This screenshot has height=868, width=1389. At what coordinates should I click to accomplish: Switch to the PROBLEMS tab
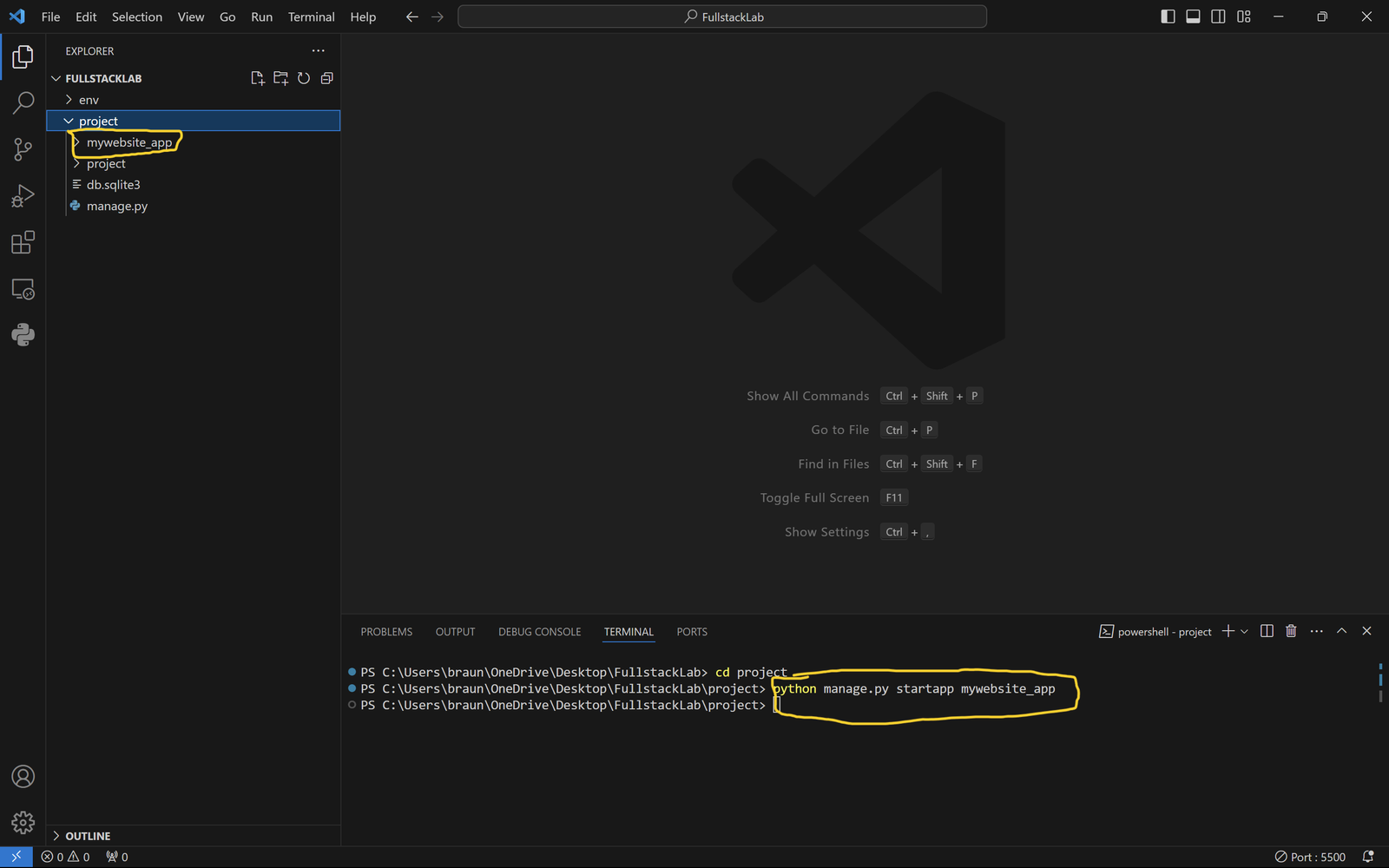pos(386,632)
